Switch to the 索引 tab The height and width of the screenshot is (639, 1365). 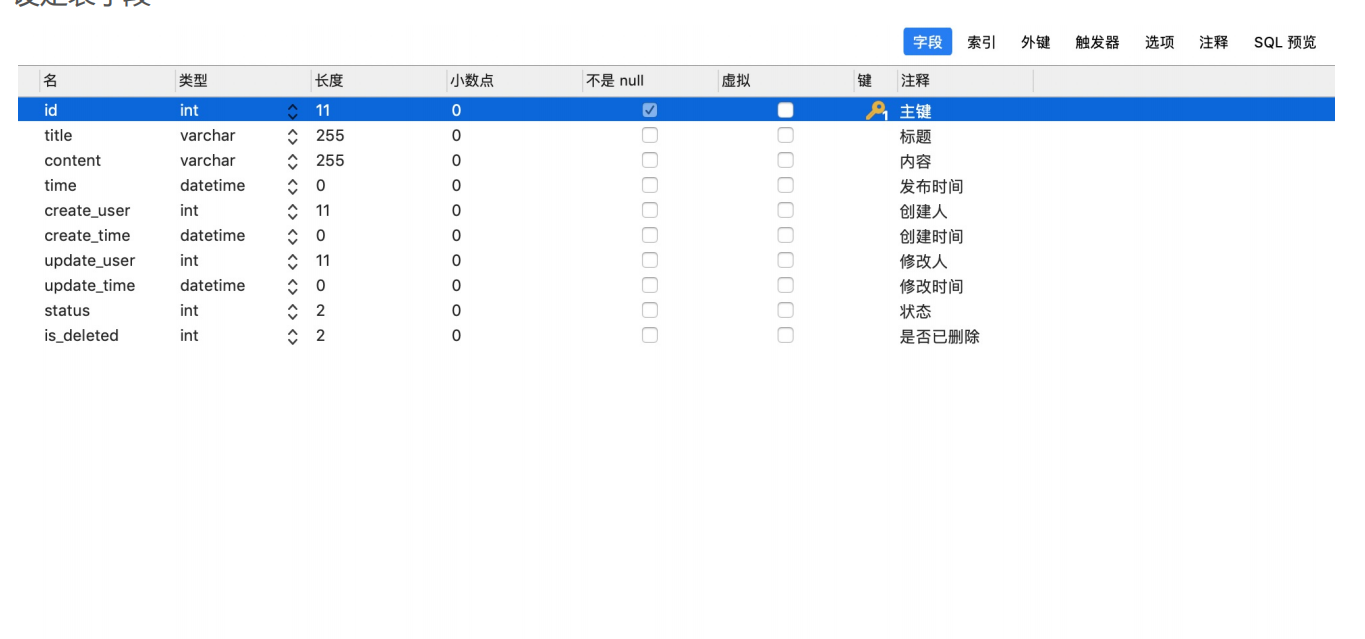(x=980, y=42)
